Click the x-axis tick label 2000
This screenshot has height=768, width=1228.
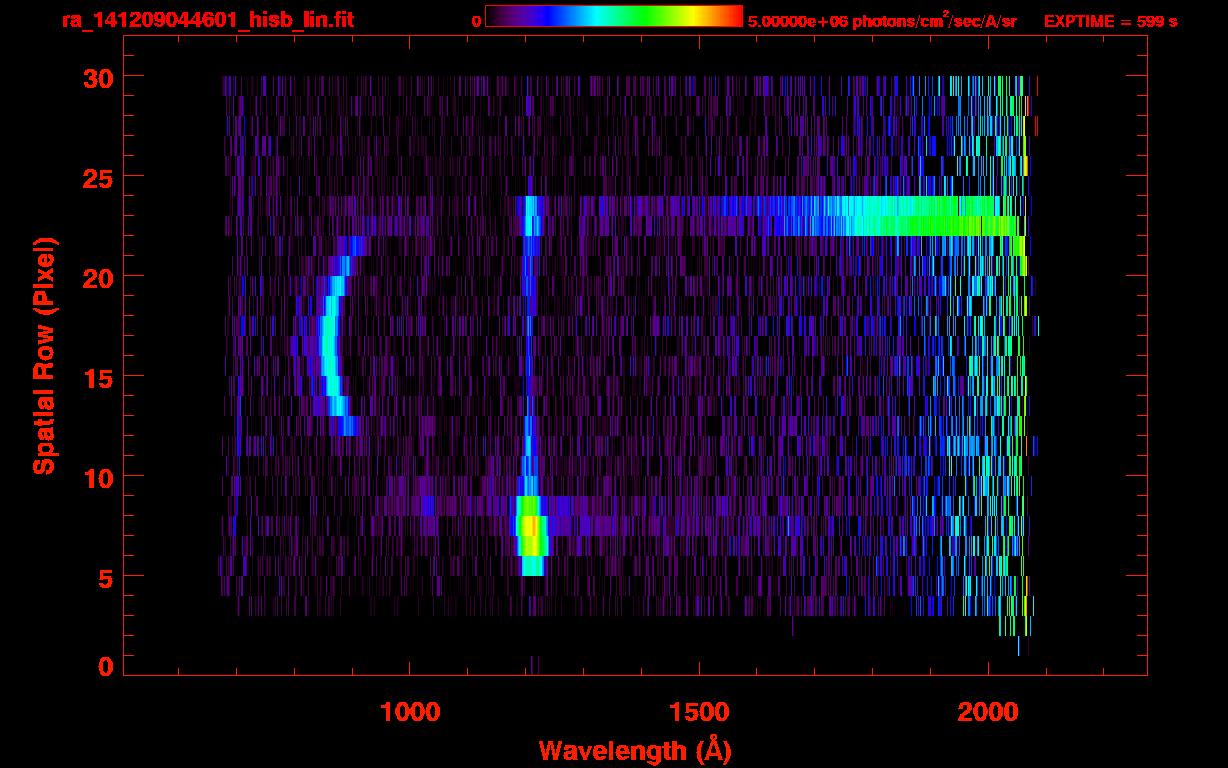(x=988, y=712)
